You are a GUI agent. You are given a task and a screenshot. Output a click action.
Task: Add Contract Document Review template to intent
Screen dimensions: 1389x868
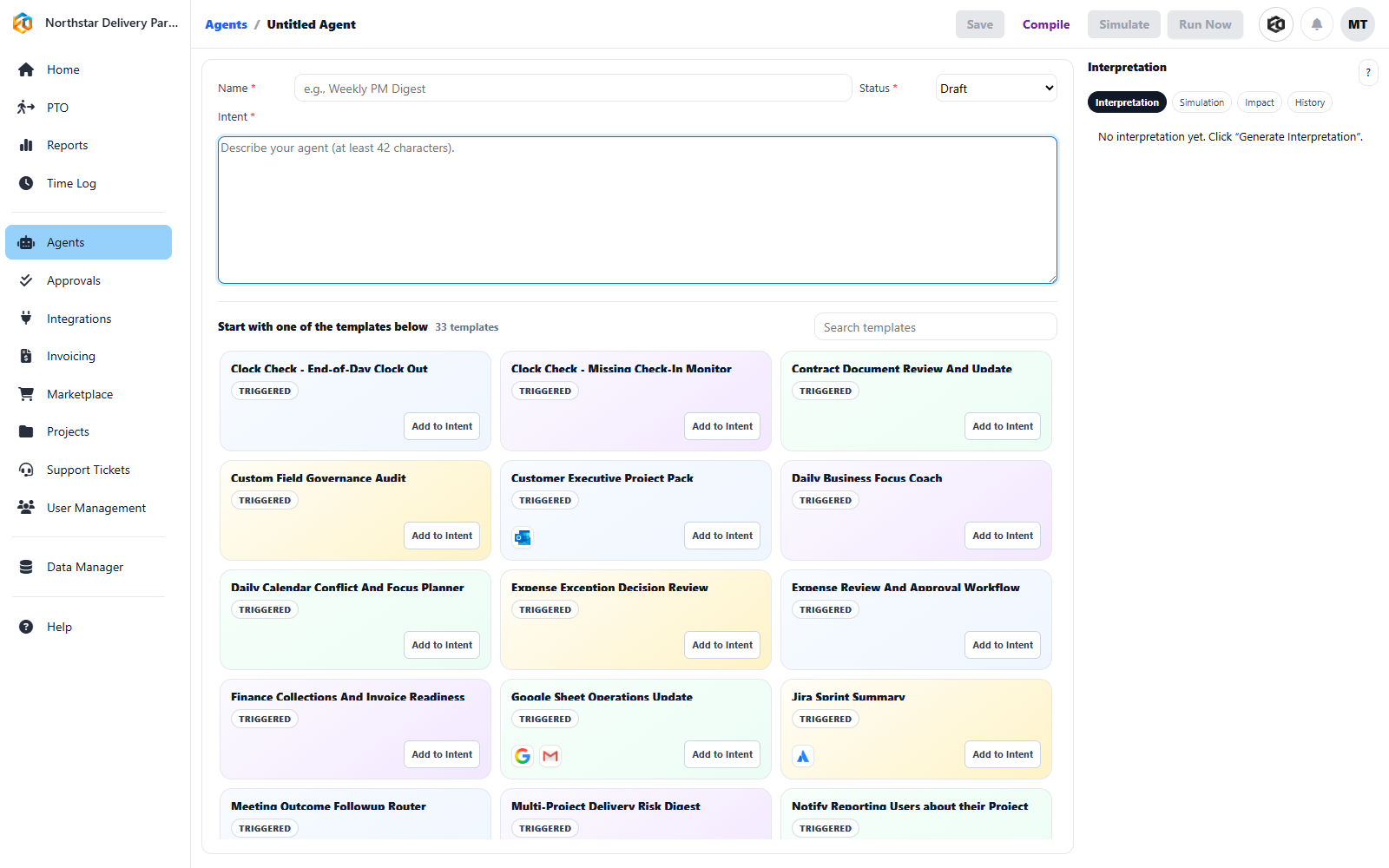tap(1003, 426)
